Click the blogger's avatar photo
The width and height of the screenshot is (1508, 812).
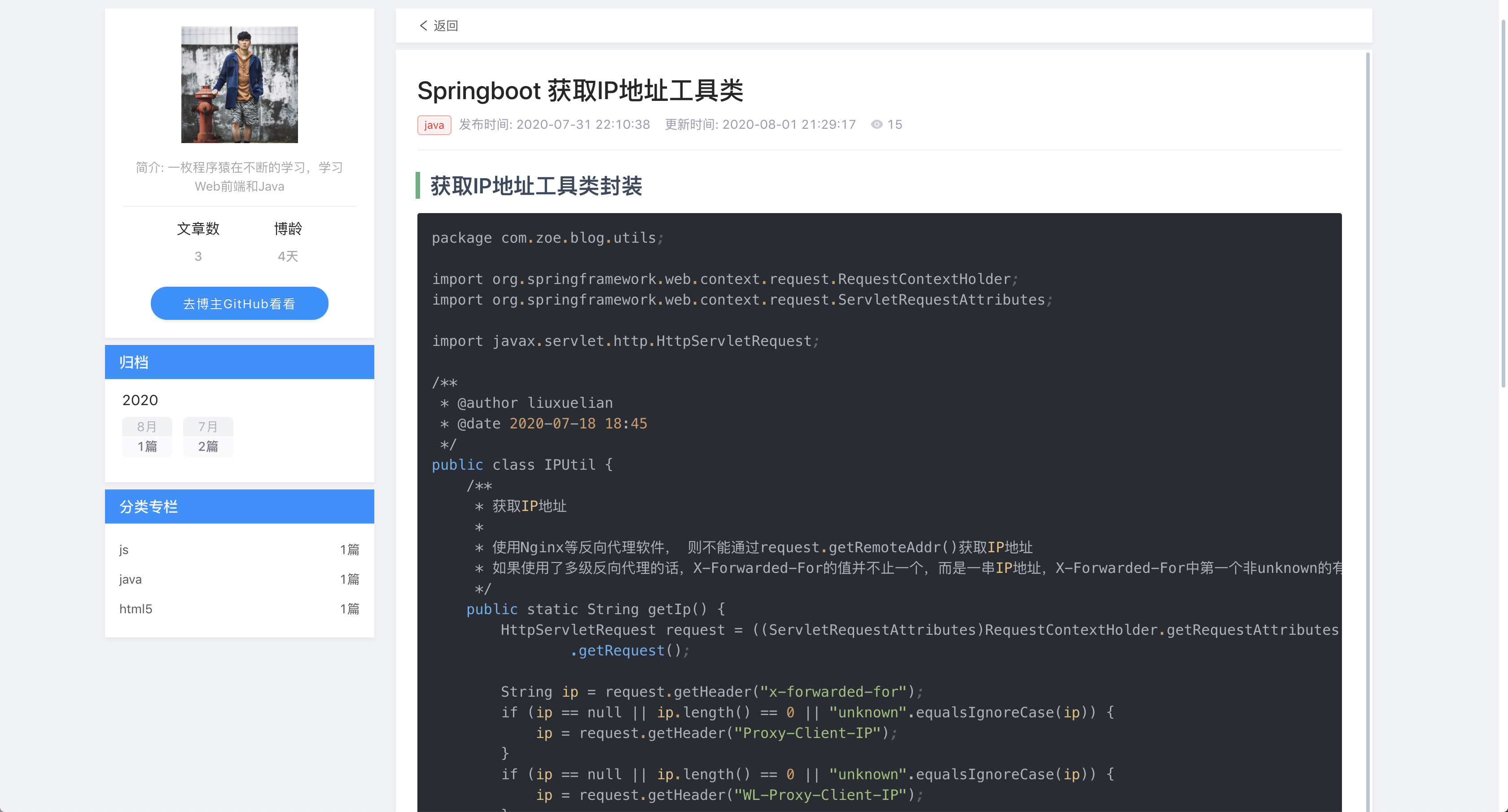pos(239,84)
